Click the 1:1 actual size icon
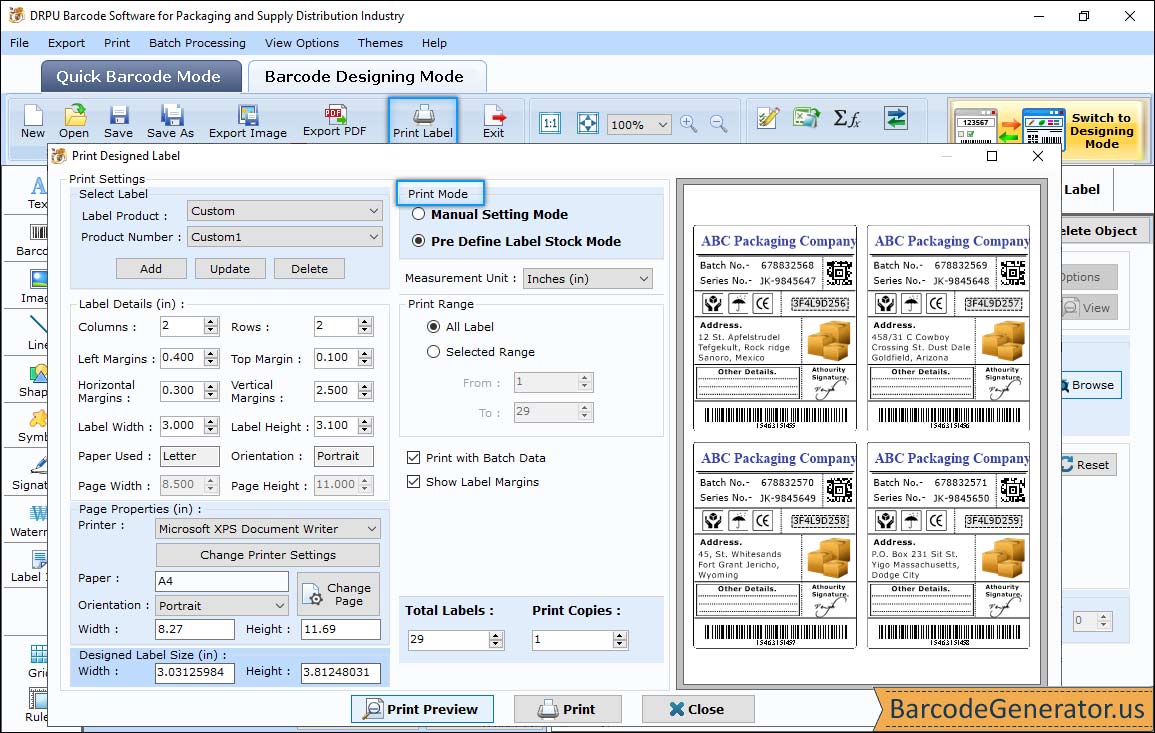This screenshot has height=733, width=1155. pyautogui.click(x=550, y=123)
